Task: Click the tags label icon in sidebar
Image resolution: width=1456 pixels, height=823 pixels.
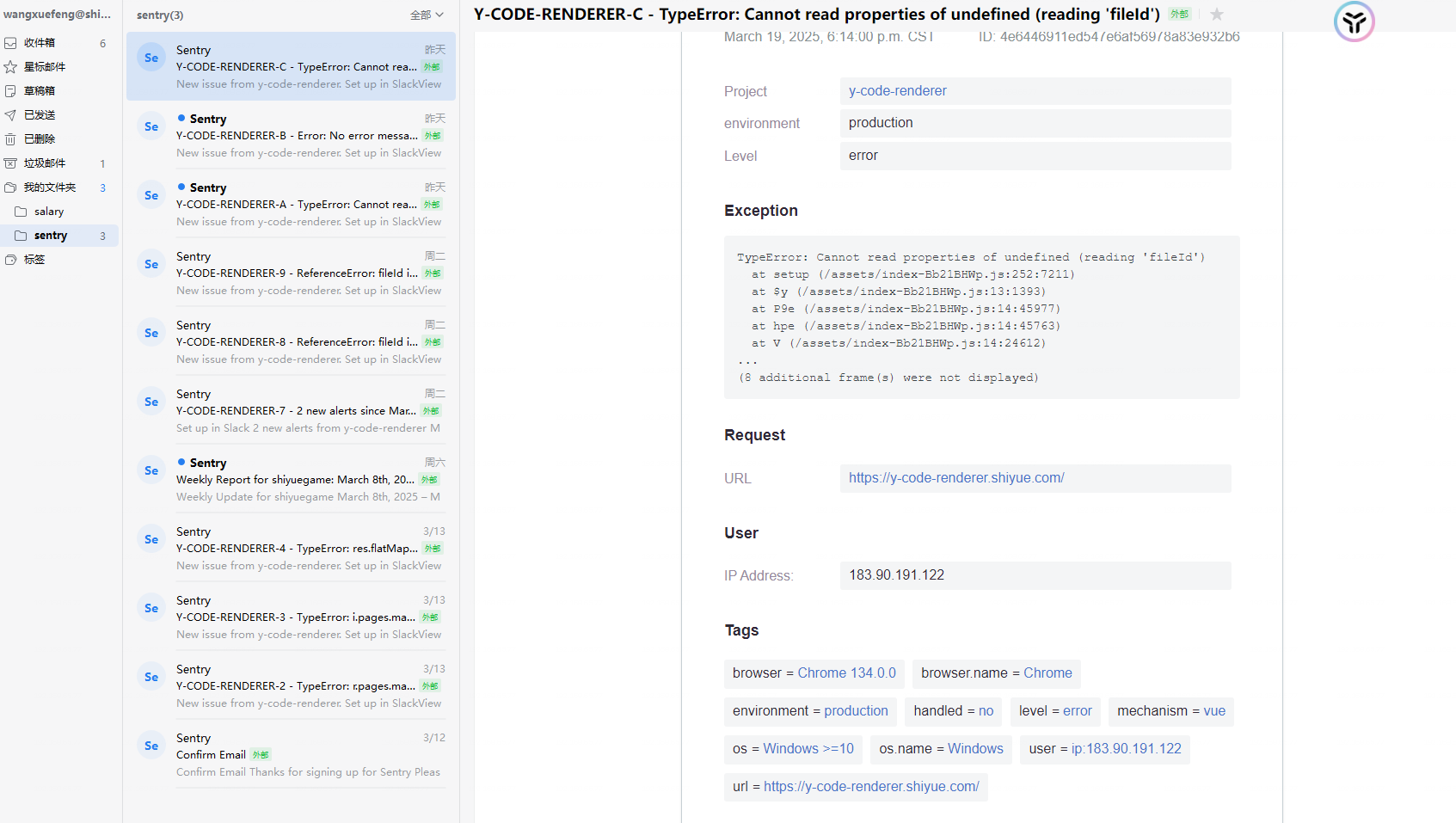Action: coord(10,260)
